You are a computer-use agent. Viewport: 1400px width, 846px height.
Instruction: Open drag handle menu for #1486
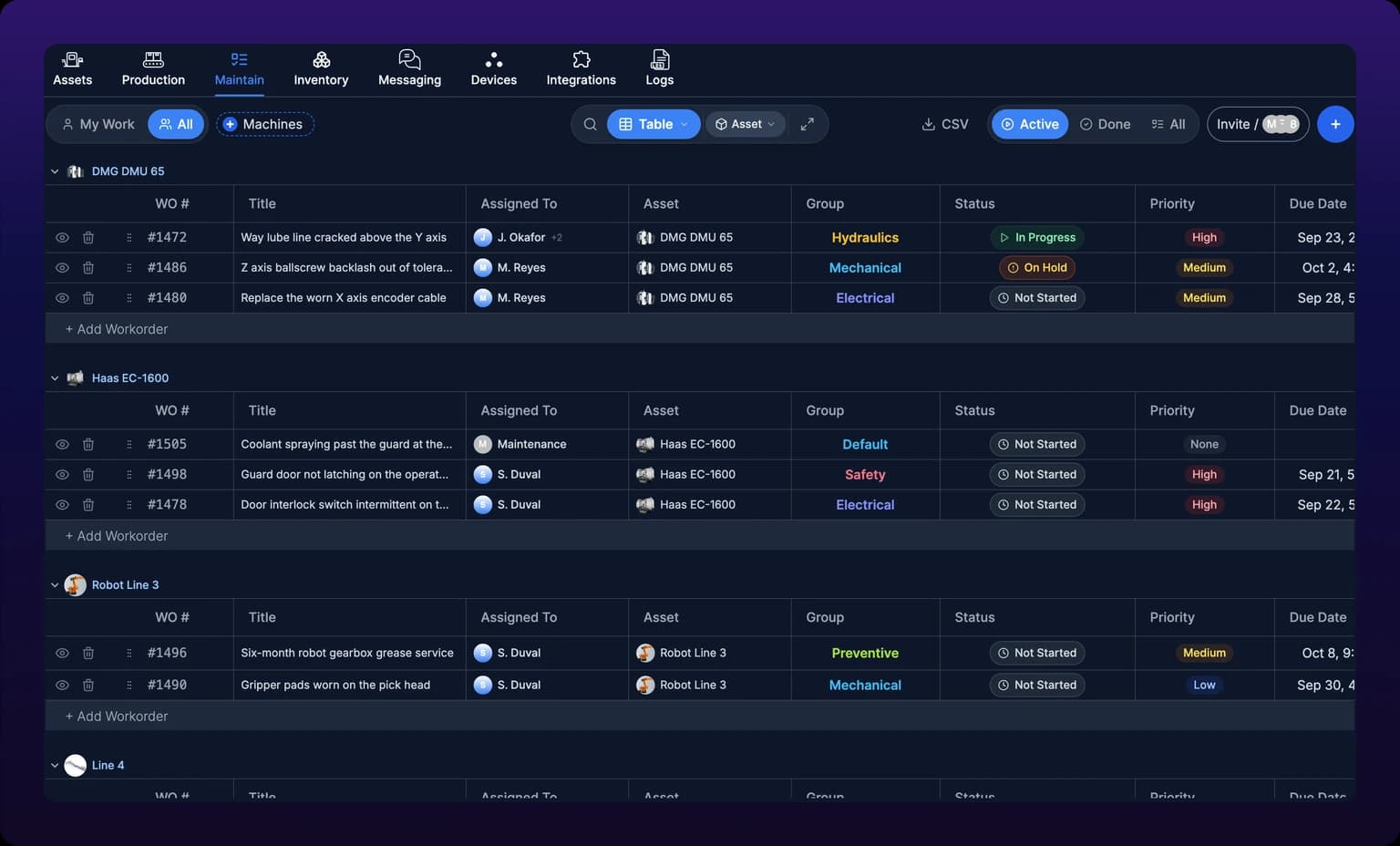(129, 267)
